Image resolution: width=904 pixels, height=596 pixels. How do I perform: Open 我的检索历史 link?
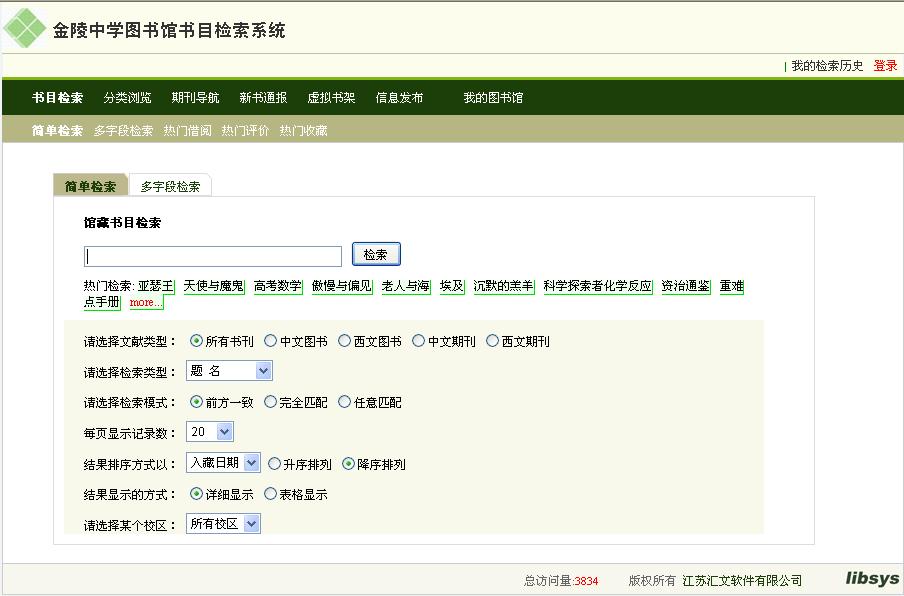[x=827, y=66]
